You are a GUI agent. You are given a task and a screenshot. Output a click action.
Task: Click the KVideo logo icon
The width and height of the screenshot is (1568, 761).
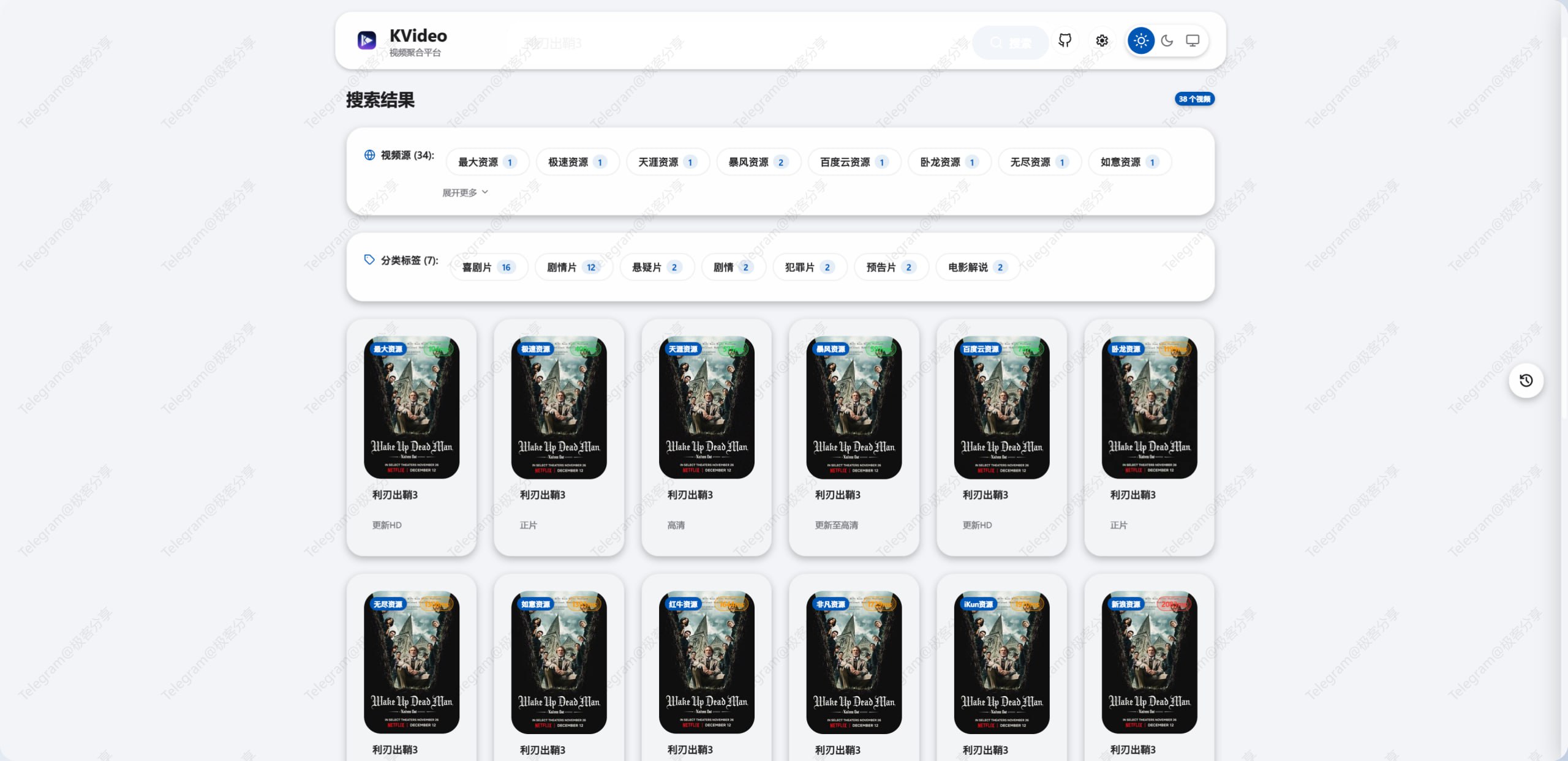pyautogui.click(x=366, y=40)
